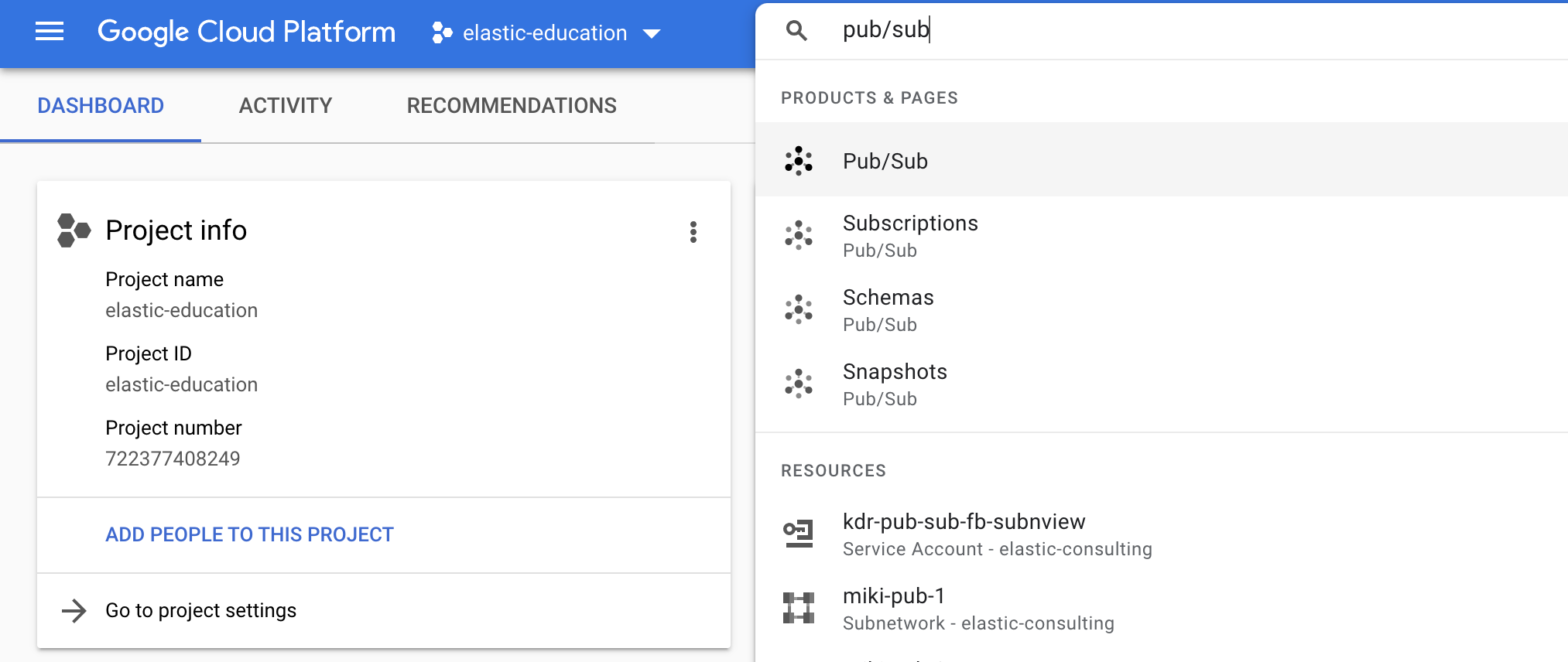Viewport: 1568px width, 662px height.
Task: Click Add People to This Project
Action: (x=249, y=534)
